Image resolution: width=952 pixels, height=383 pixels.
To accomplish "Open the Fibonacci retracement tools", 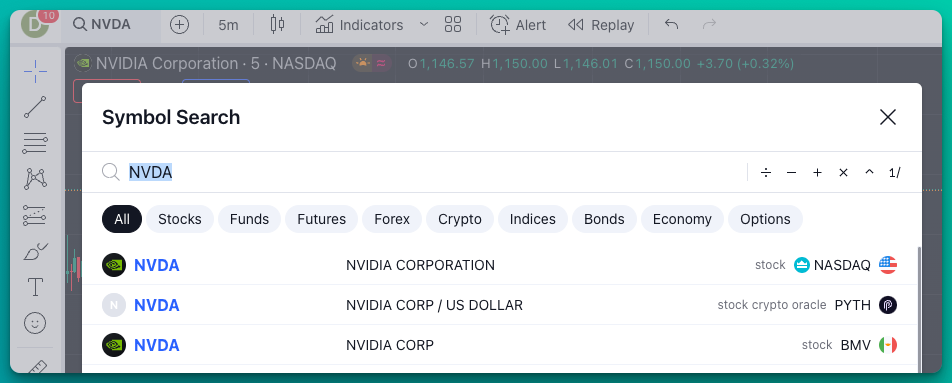I will [x=35, y=143].
